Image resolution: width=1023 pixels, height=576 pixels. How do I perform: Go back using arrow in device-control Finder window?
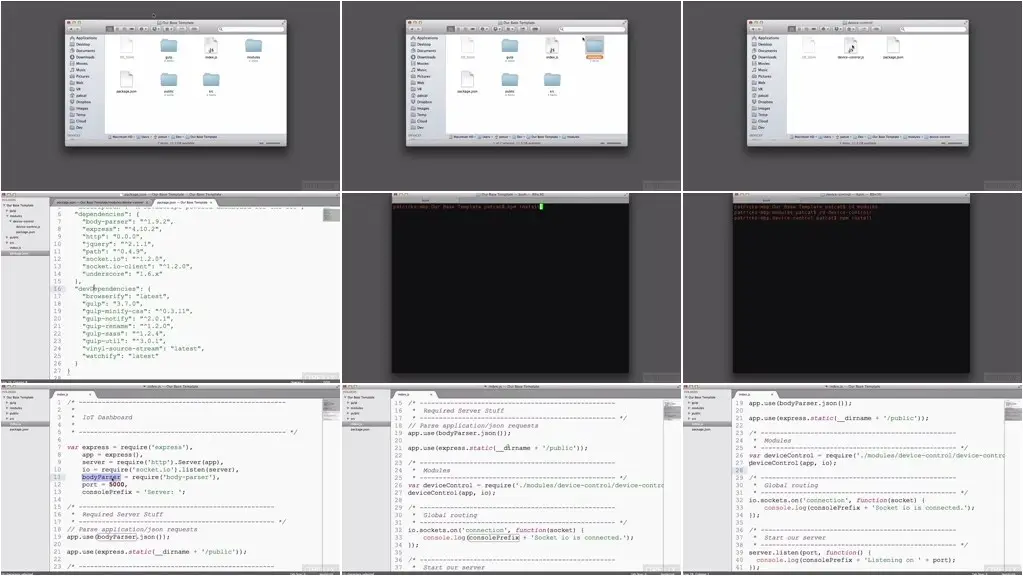[x=752, y=29]
